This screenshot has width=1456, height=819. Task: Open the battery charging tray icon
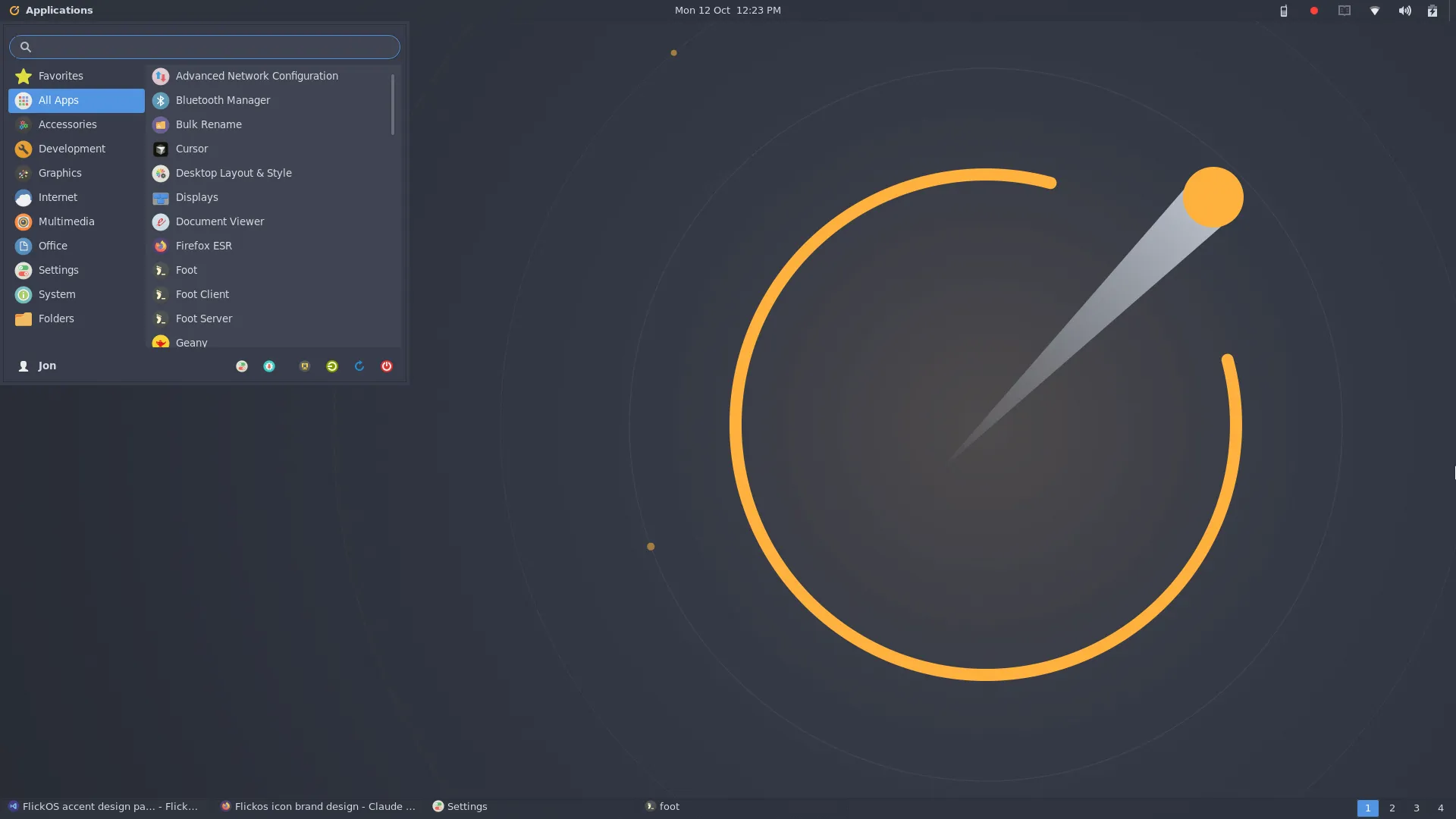point(1432,11)
